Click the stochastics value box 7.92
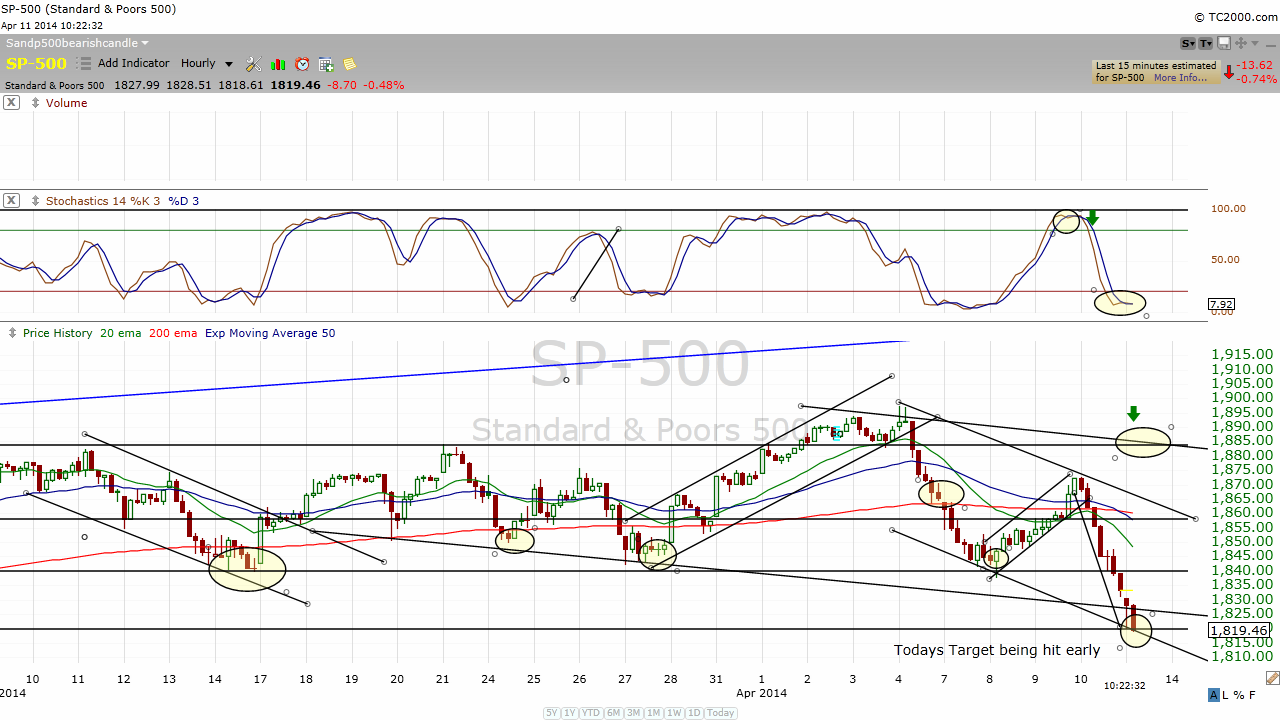 [x=1220, y=304]
